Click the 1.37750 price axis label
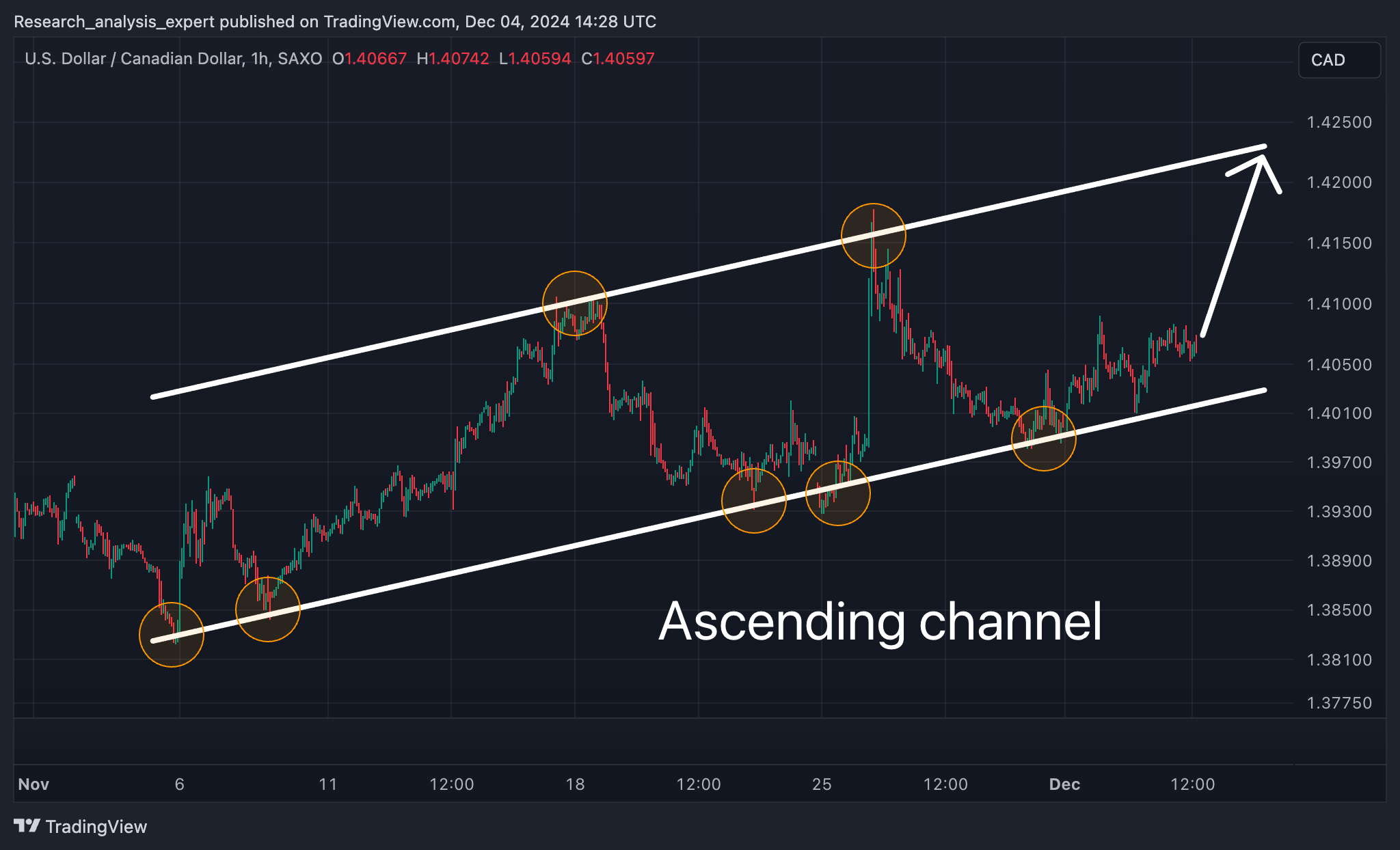Image resolution: width=1400 pixels, height=850 pixels. tap(1339, 703)
